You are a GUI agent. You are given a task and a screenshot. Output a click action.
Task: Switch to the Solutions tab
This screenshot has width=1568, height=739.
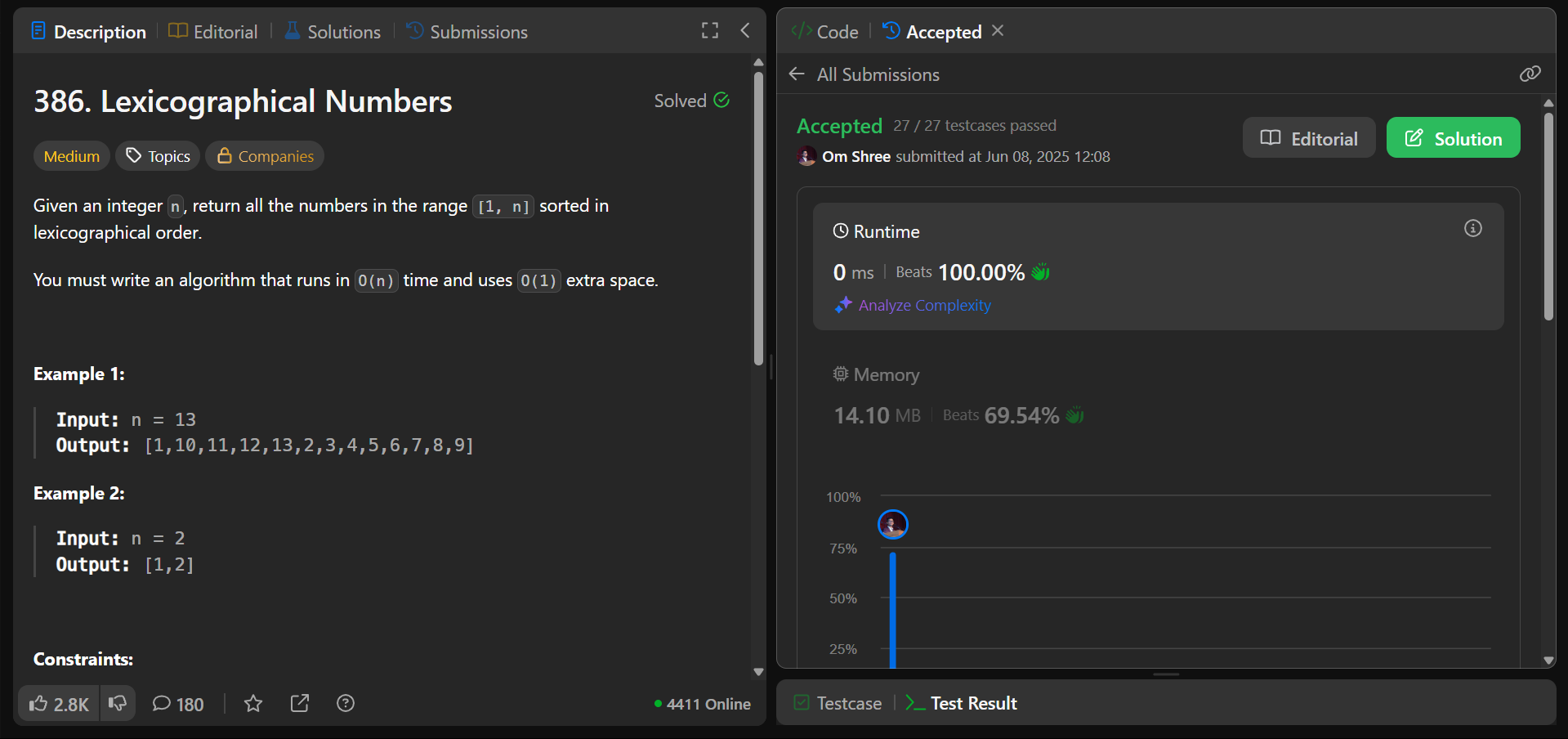click(x=333, y=32)
